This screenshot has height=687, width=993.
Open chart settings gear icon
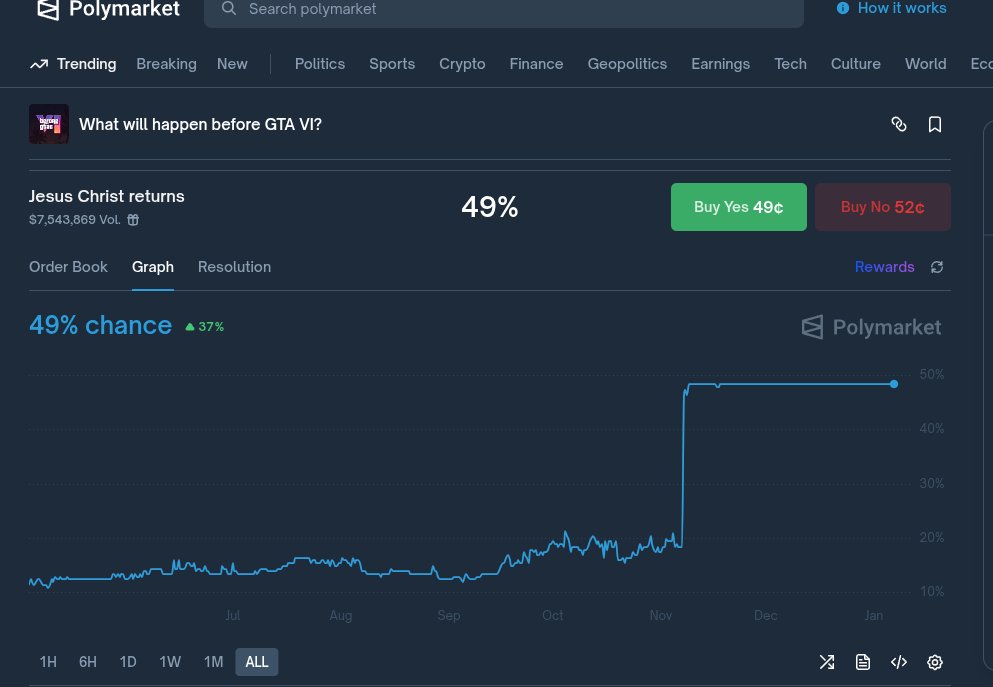coord(935,662)
